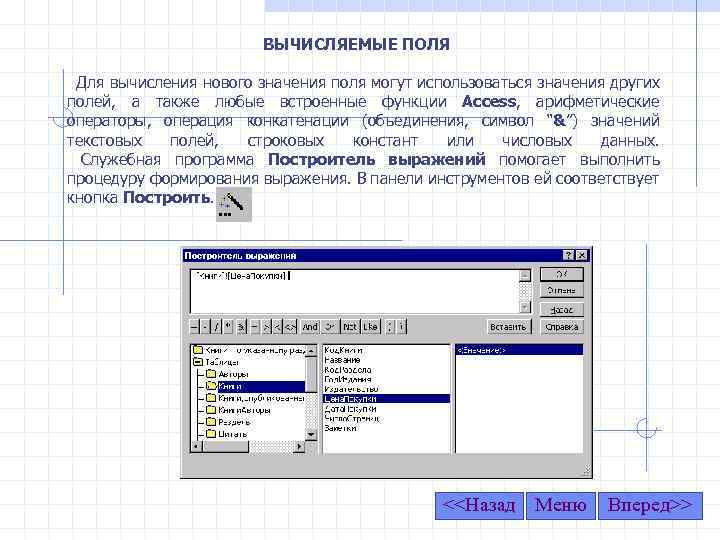Click the Build wand icon after Построить
Image resolution: width=720 pixels, height=540 pixels.
234,204
